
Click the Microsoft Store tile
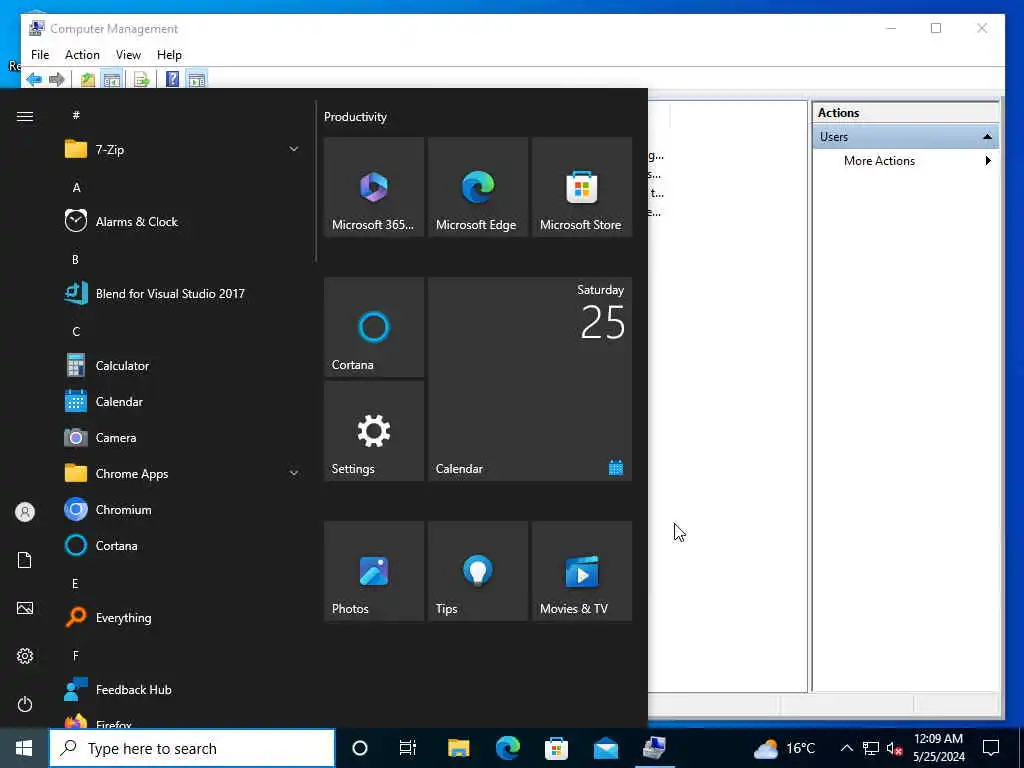[582, 187]
